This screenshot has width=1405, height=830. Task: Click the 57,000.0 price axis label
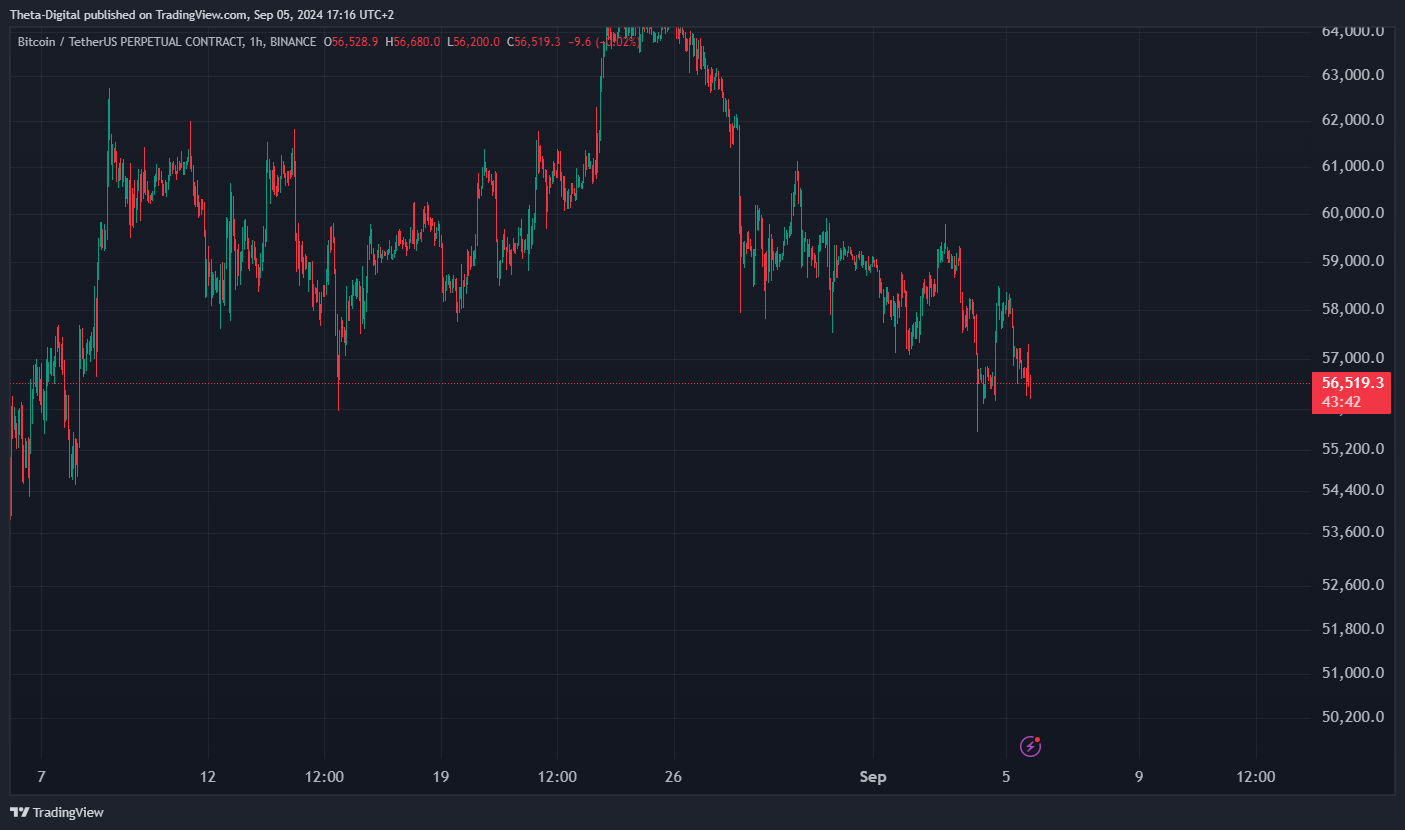(x=1353, y=358)
